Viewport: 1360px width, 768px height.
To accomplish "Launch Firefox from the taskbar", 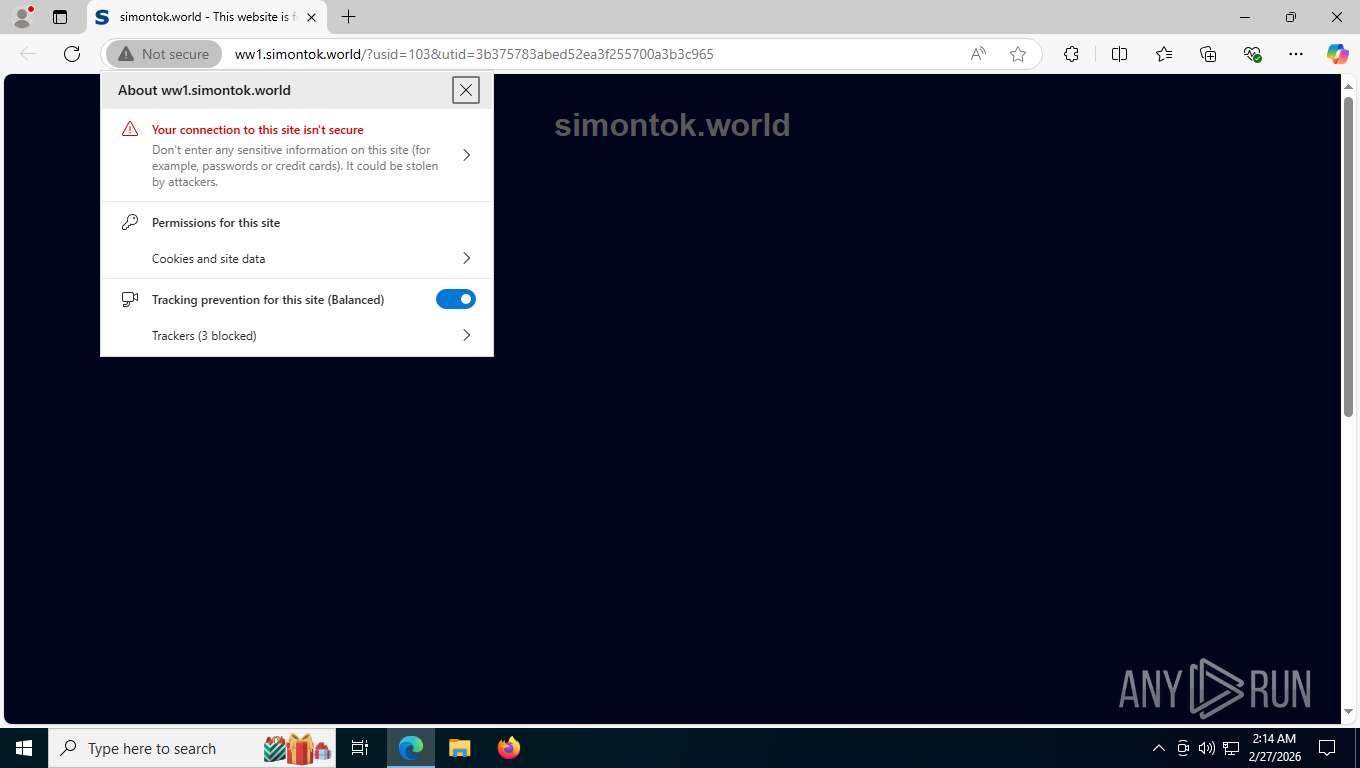I will (508, 748).
